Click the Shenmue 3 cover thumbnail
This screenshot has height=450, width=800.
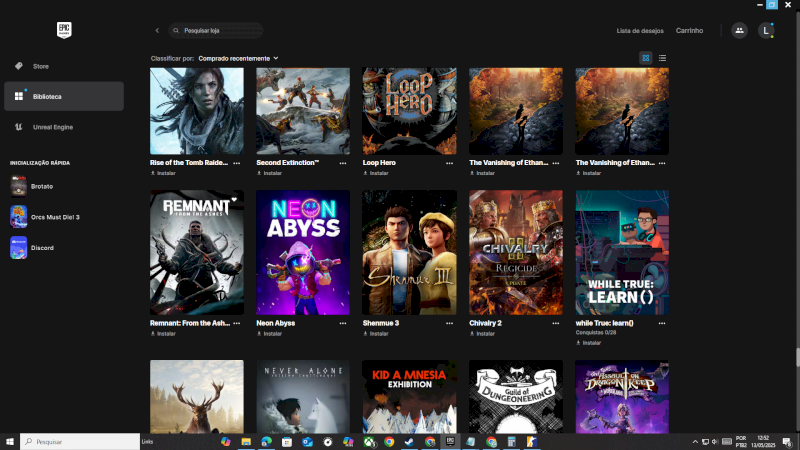[409, 253]
